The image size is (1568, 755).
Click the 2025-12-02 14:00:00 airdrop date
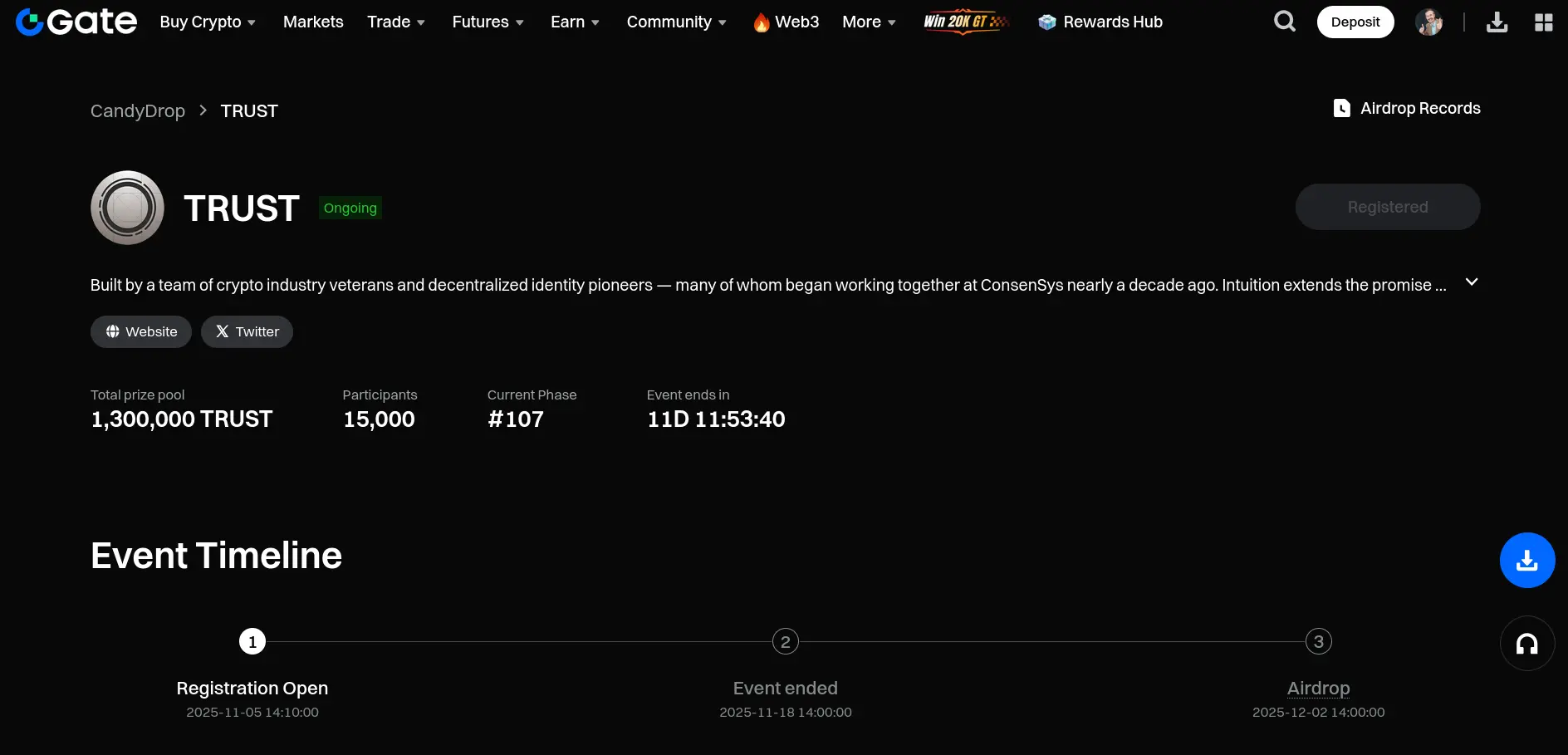[x=1319, y=713]
